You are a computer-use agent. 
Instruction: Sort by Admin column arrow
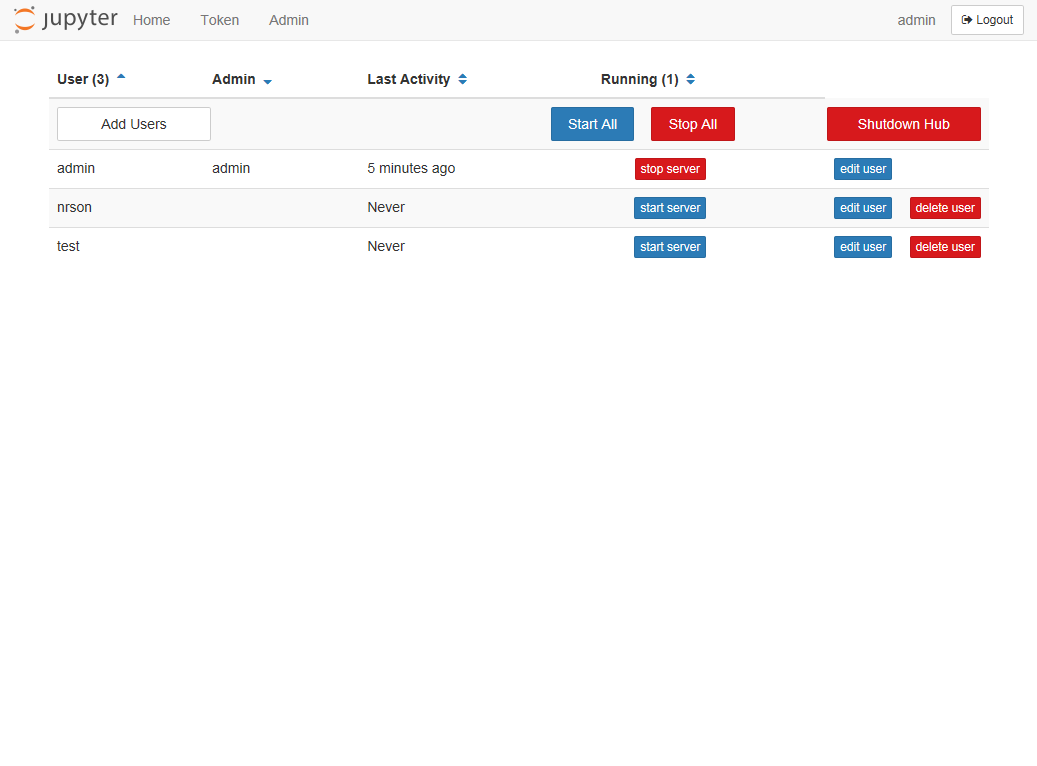(267, 81)
